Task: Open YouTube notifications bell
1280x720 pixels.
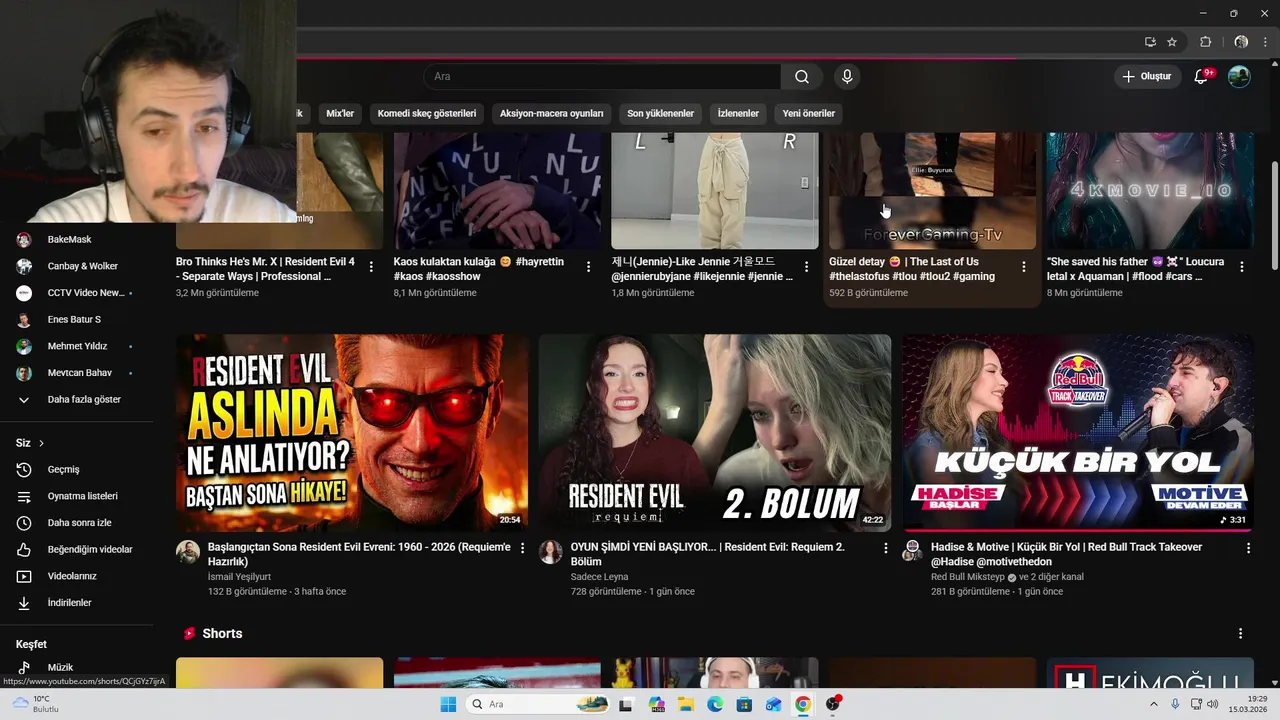Action: point(1202,77)
